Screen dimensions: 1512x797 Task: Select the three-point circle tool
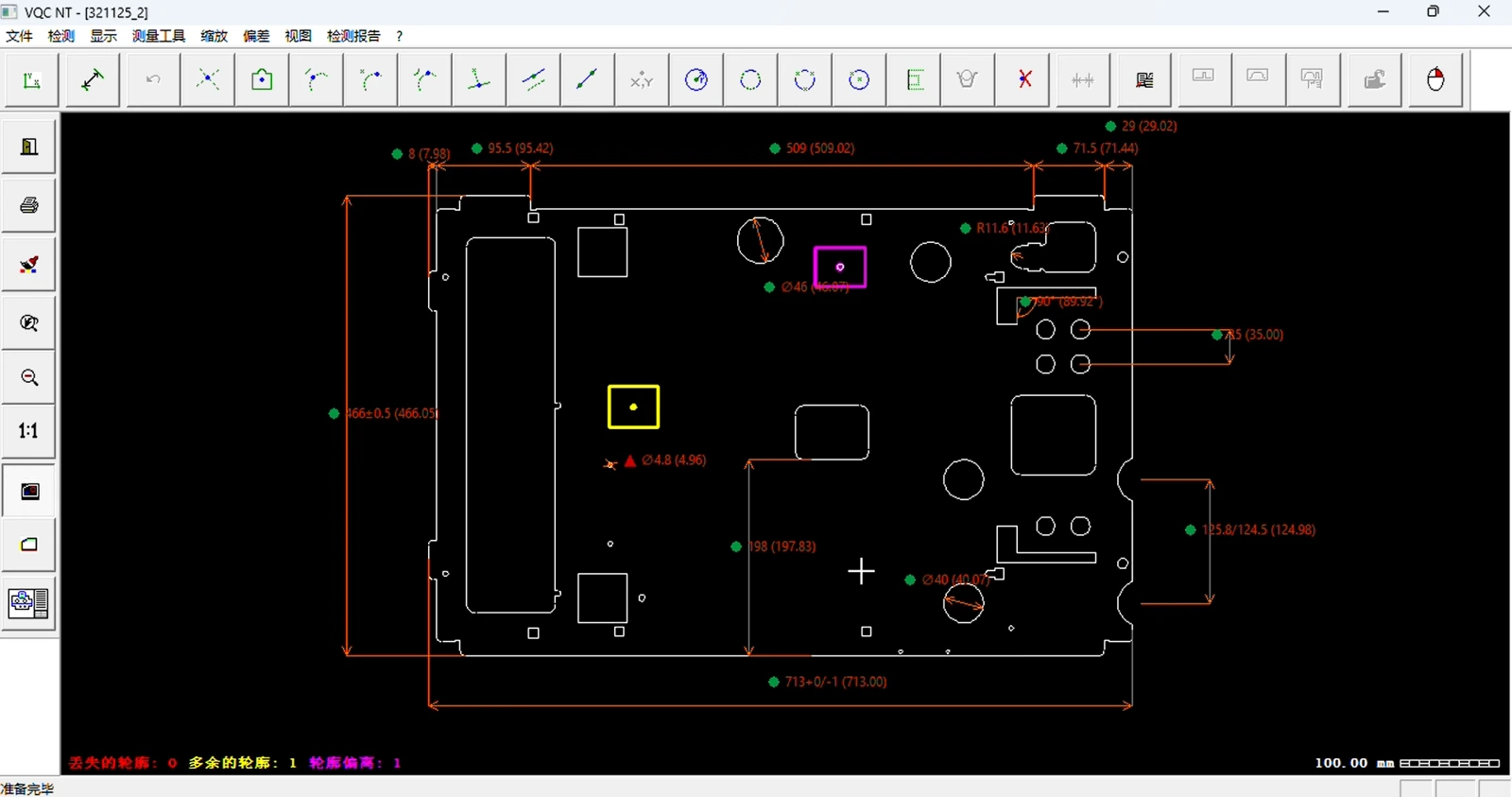[805, 79]
